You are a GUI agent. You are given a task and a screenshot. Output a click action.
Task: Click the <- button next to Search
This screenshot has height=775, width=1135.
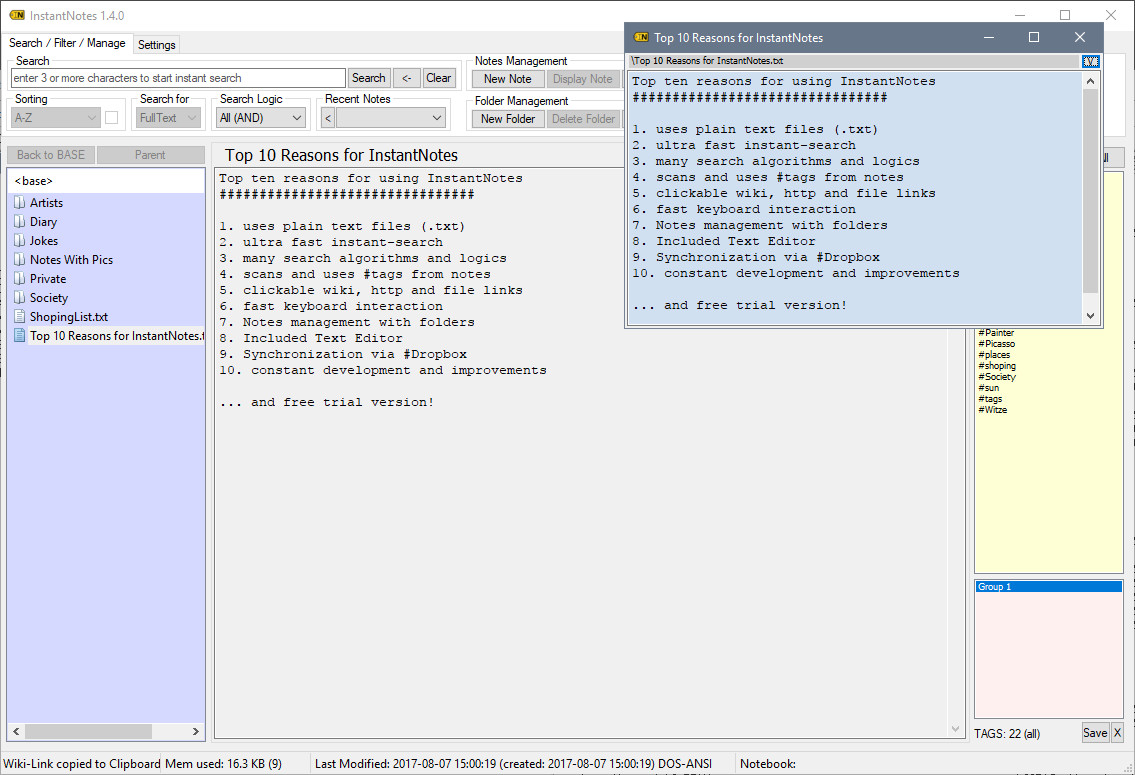(x=406, y=77)
